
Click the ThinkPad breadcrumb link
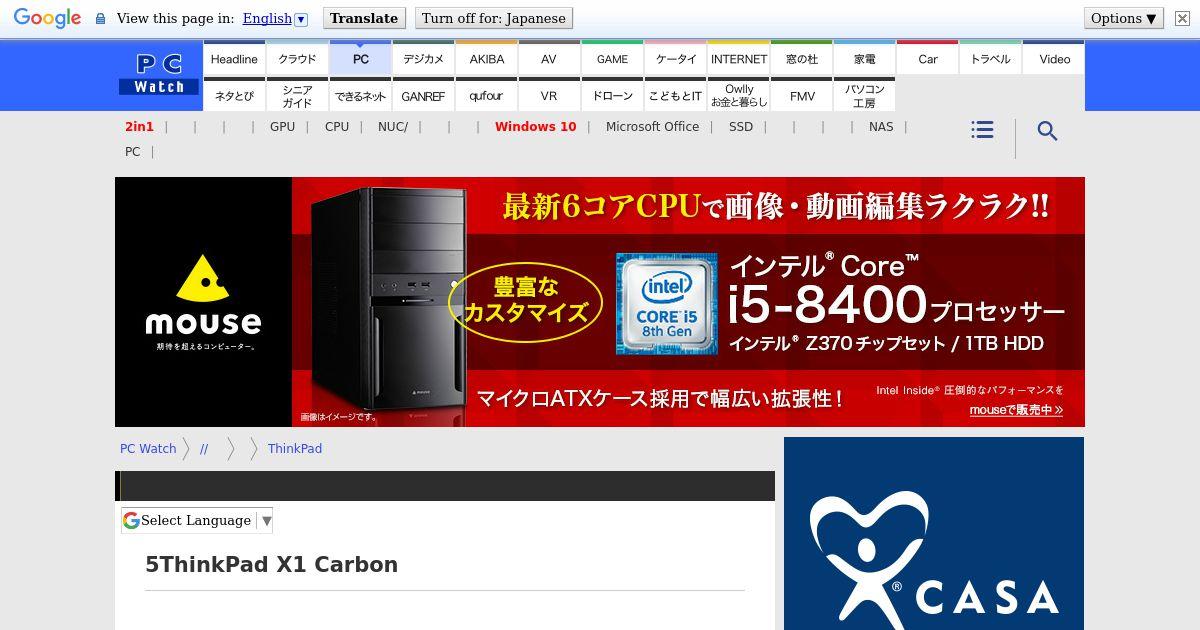pos(295,449)
